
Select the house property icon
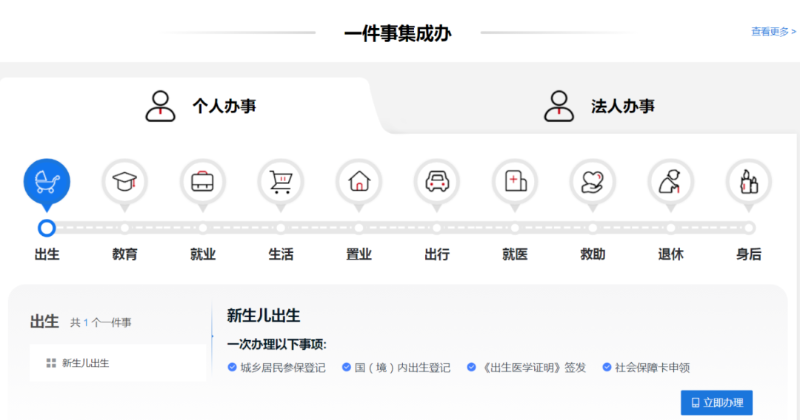359,182
